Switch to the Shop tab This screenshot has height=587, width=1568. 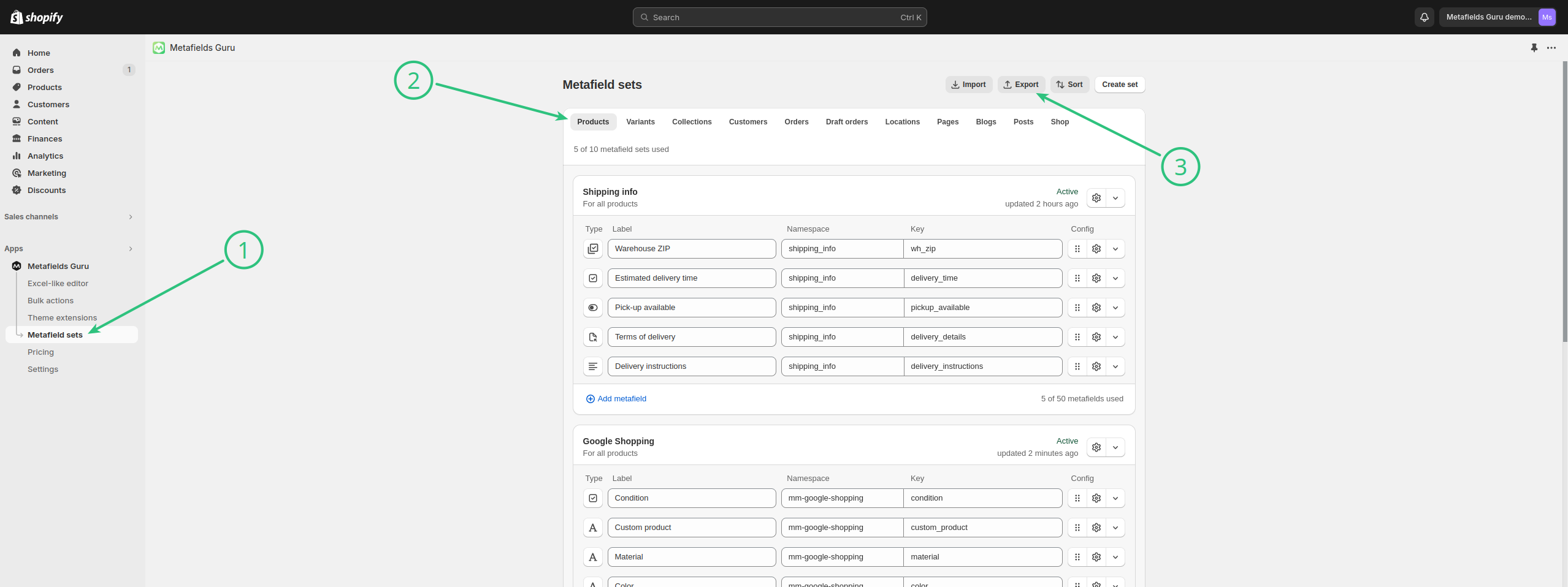point(1060,122)
